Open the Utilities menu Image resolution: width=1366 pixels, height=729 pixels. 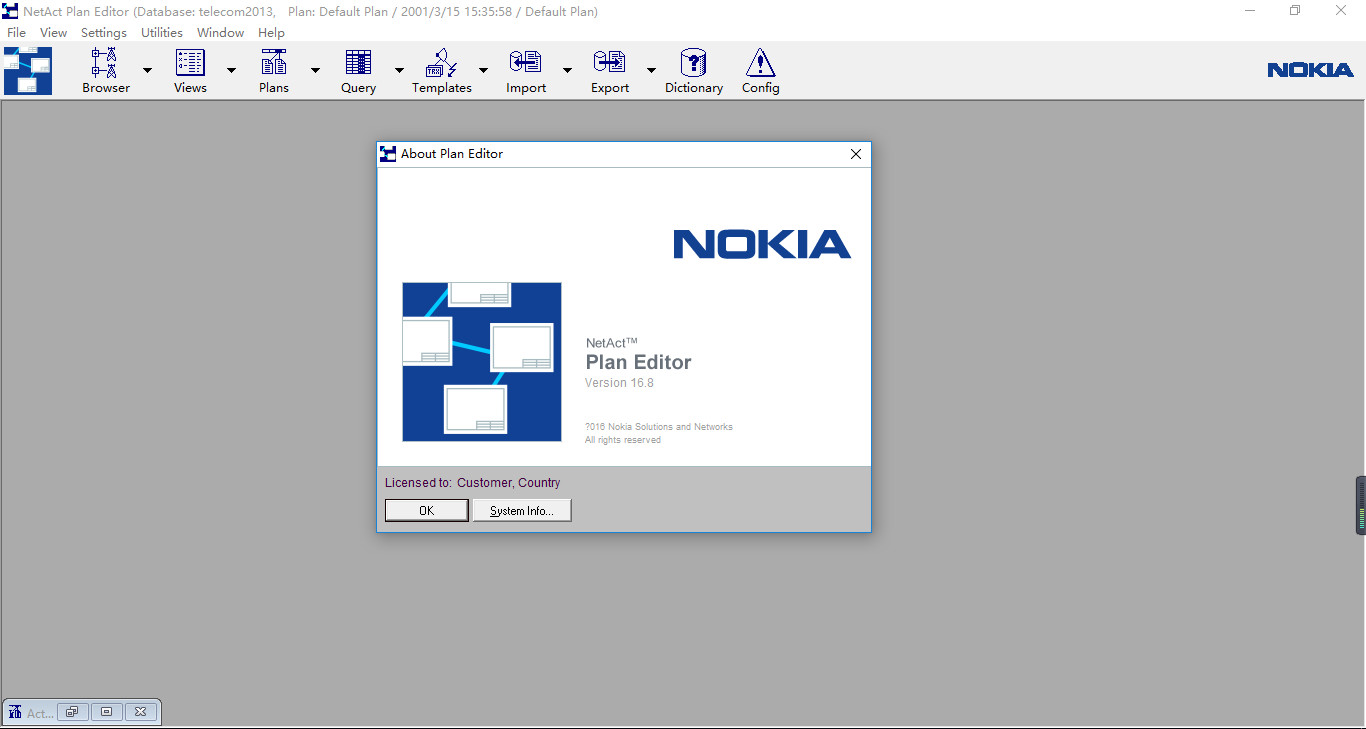pyautogui.click(x=161, y=32)
